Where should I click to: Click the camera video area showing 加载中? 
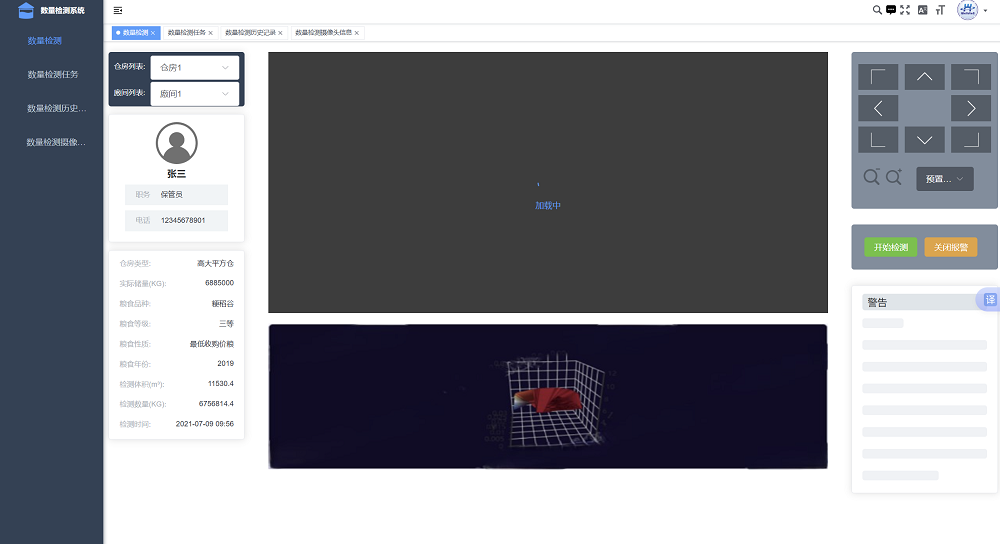point(548,182)
